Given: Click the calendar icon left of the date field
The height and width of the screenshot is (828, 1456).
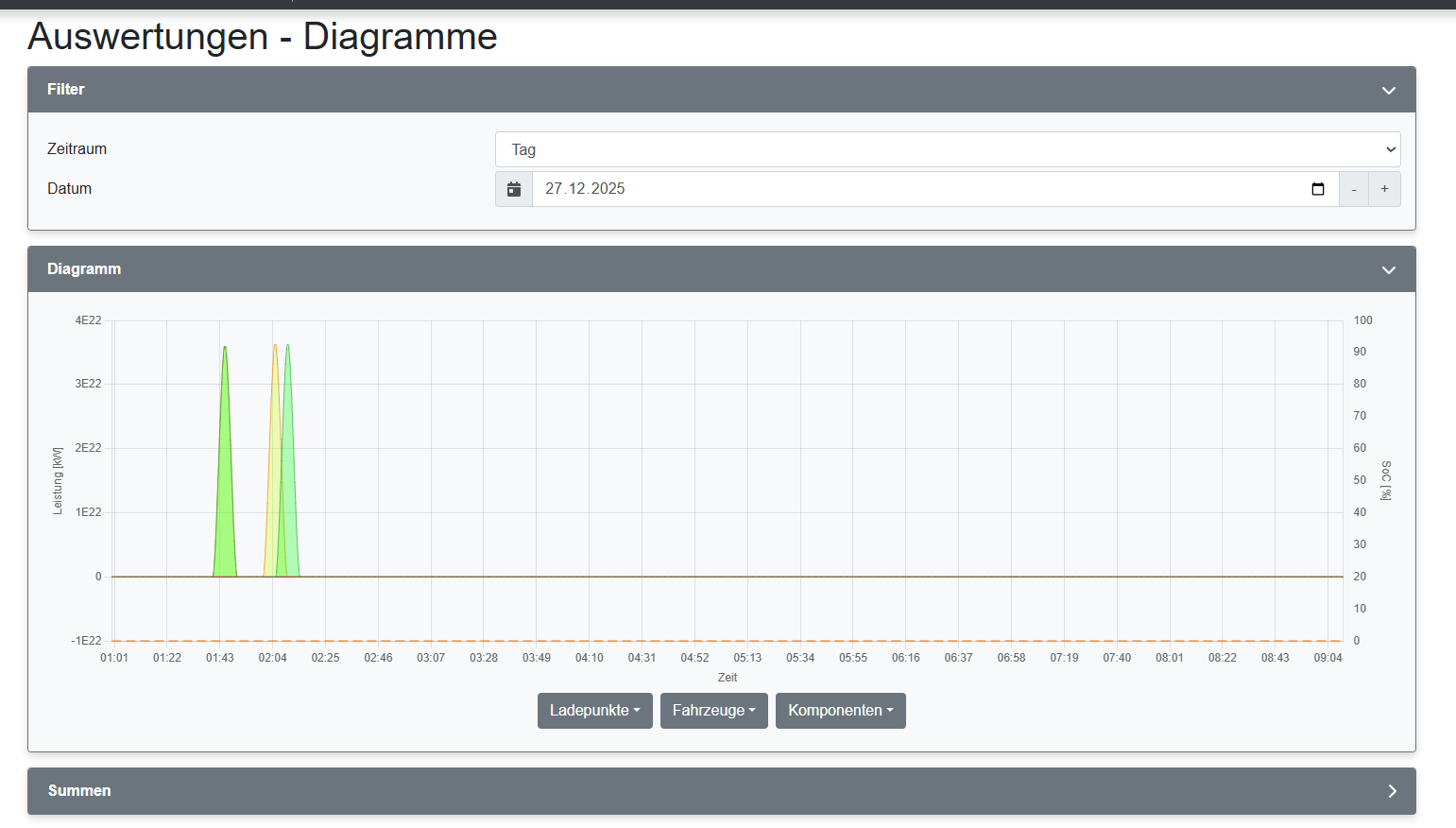Looking at the screenshot, I should pos(514,188).
